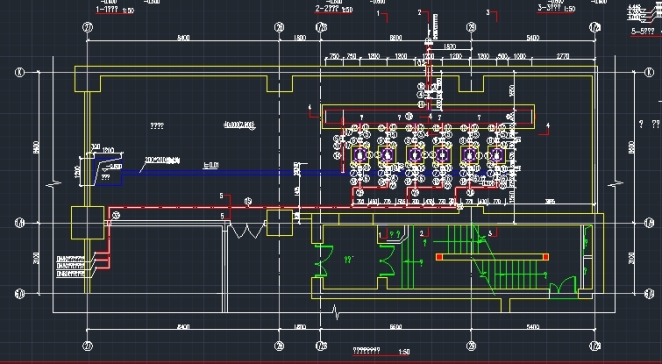The height and width of the screenshot is (364, 662).
Task: Select the break line symbol on the bottom wall
Action: pos(336,312)
